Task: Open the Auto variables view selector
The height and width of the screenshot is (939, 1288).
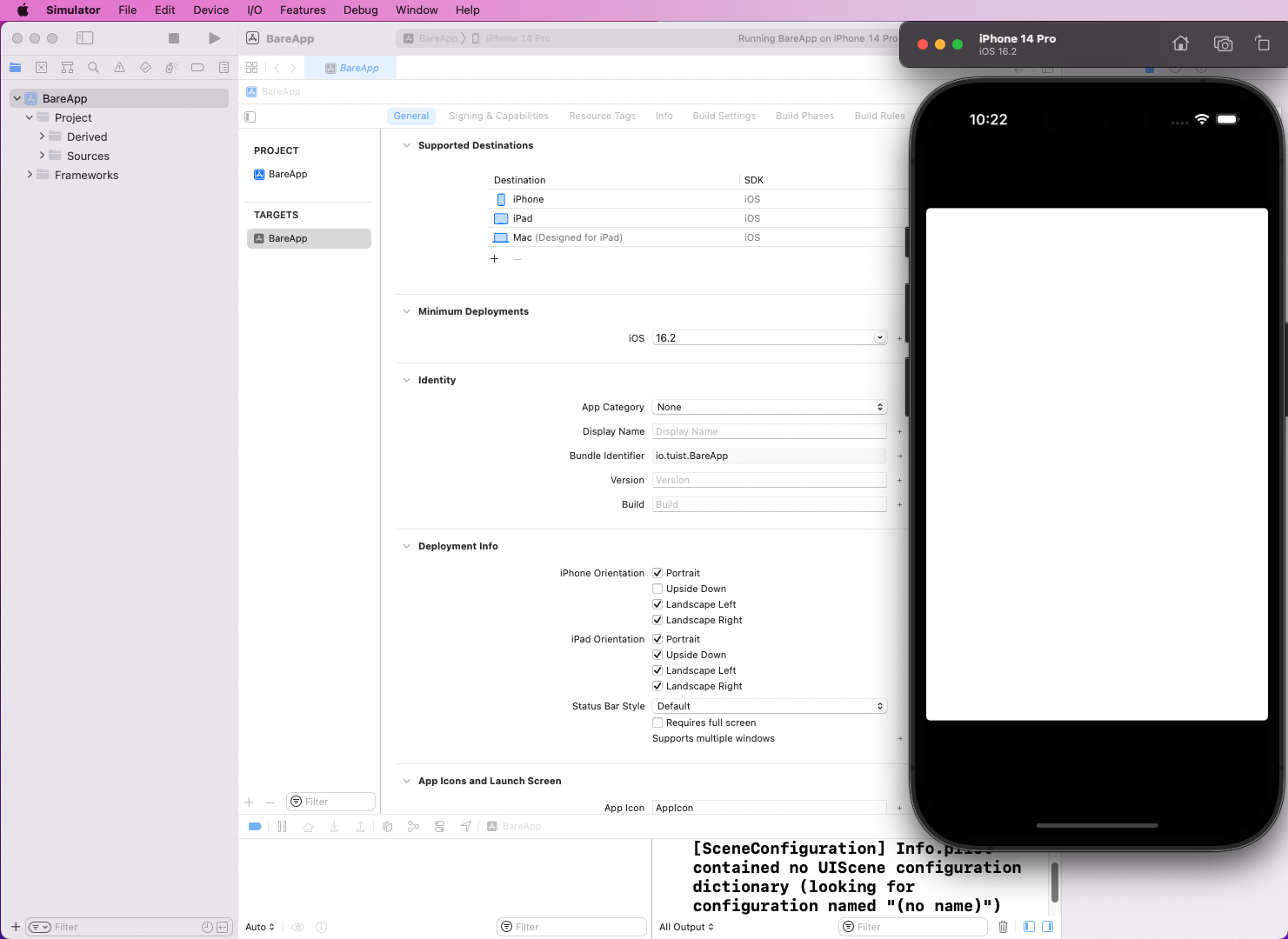Action: (260, 927)
